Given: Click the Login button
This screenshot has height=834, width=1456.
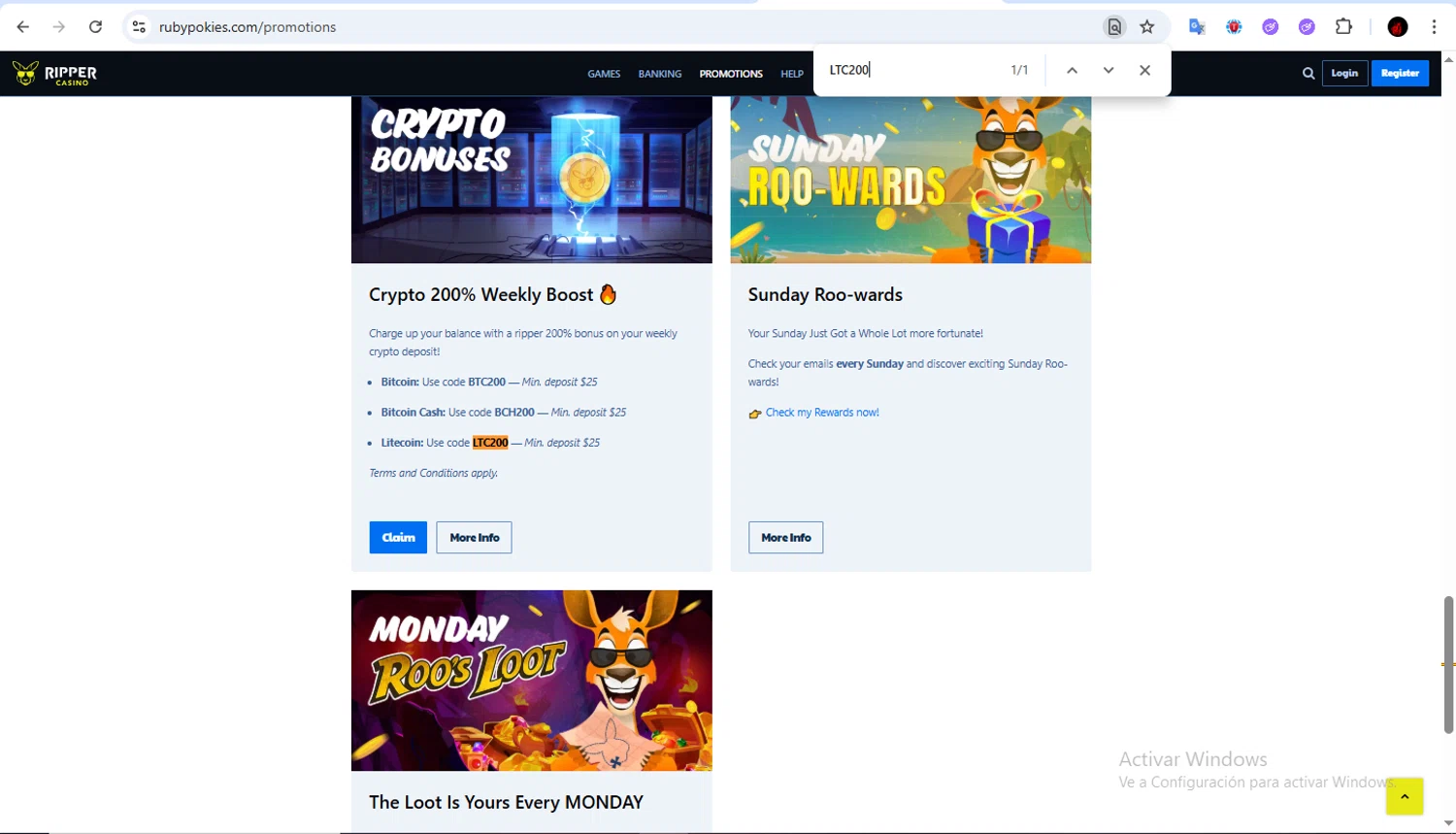Looking at the screenshot, I should point(1344,73).
